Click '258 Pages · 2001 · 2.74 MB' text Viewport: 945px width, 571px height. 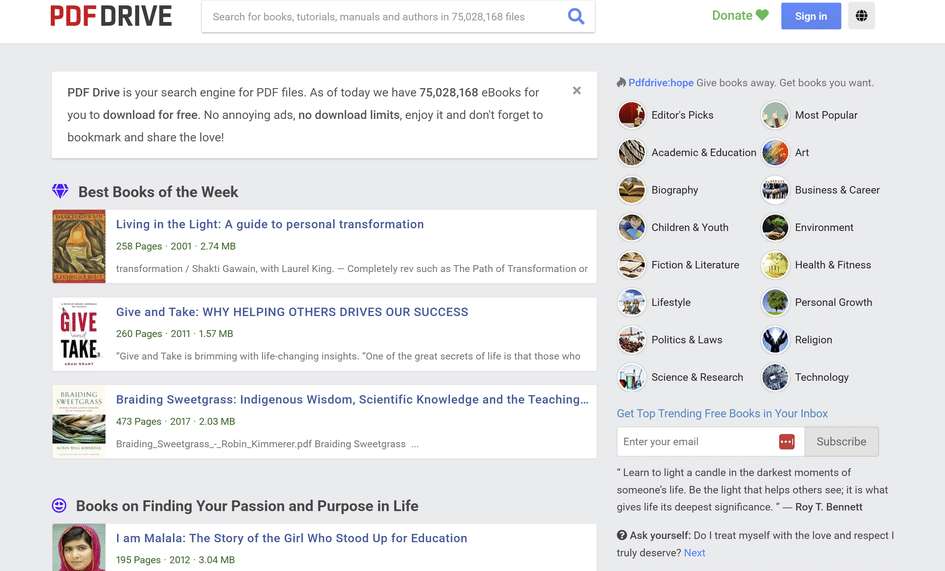(175, 246)
